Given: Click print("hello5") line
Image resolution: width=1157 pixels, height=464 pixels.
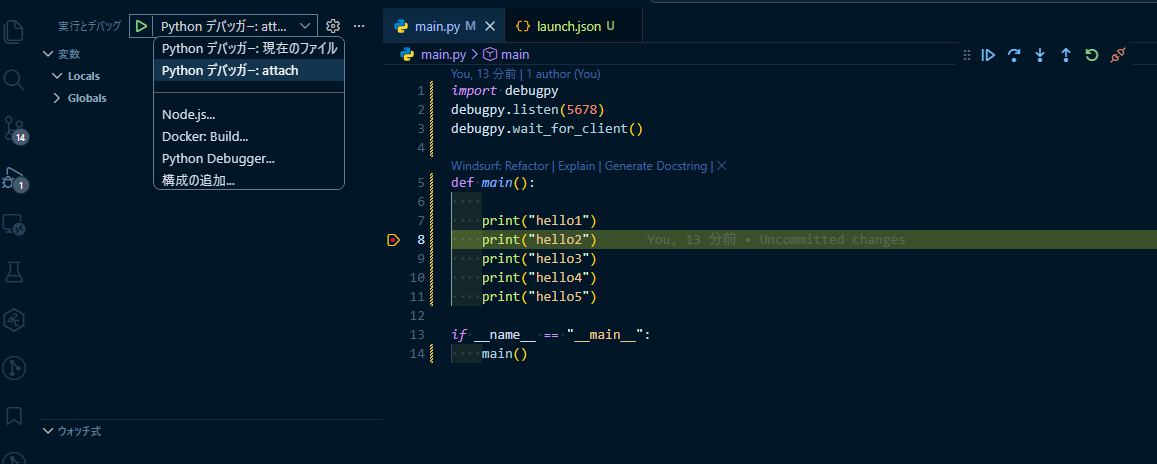Looking at the screenshot, I should pyautogui.click(x=539, y=297).
